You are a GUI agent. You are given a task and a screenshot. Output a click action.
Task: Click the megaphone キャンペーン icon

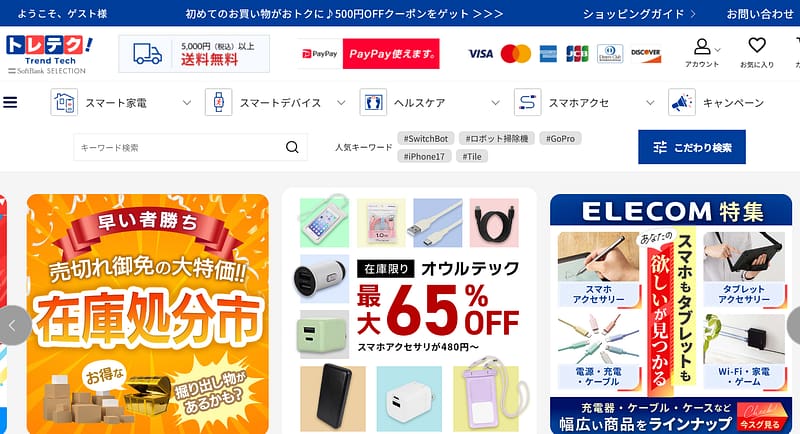point(682,102)
